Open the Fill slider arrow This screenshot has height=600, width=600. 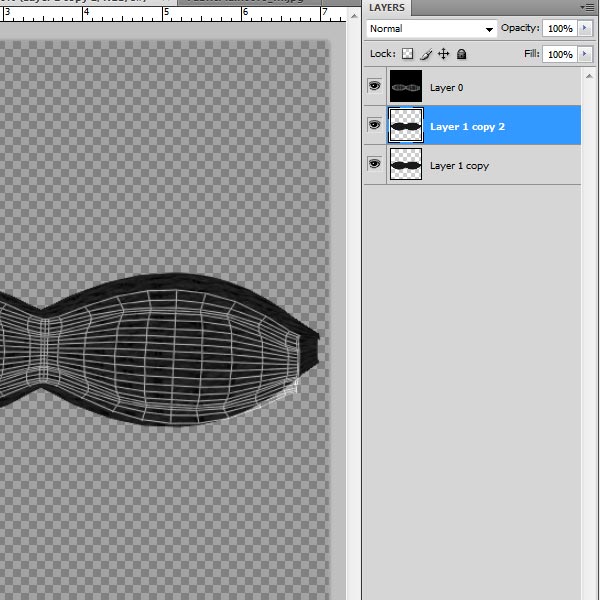pyautogui.click(x=584, y=54)
